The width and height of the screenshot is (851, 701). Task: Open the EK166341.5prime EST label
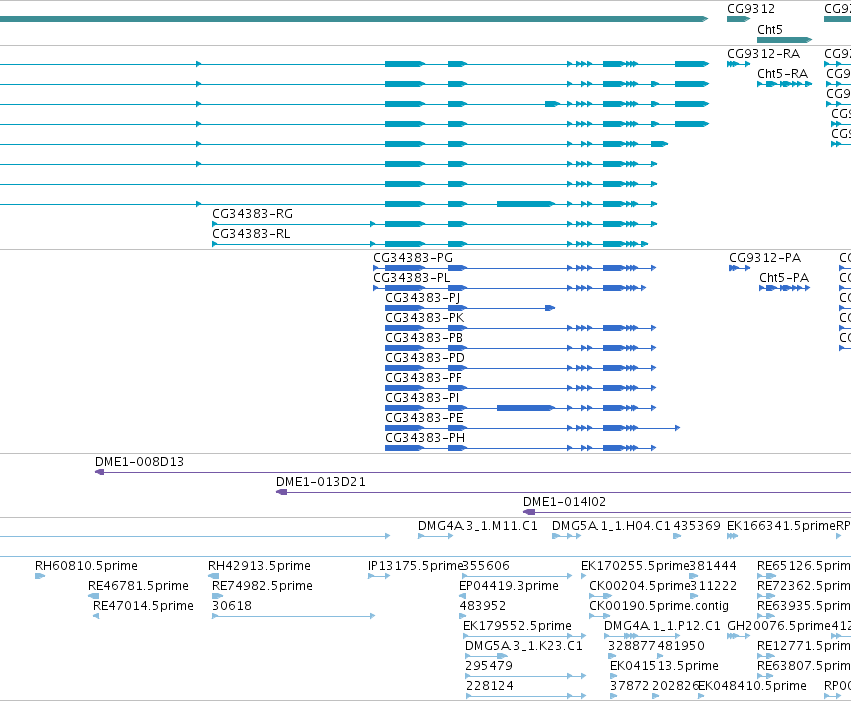[781, 526]
